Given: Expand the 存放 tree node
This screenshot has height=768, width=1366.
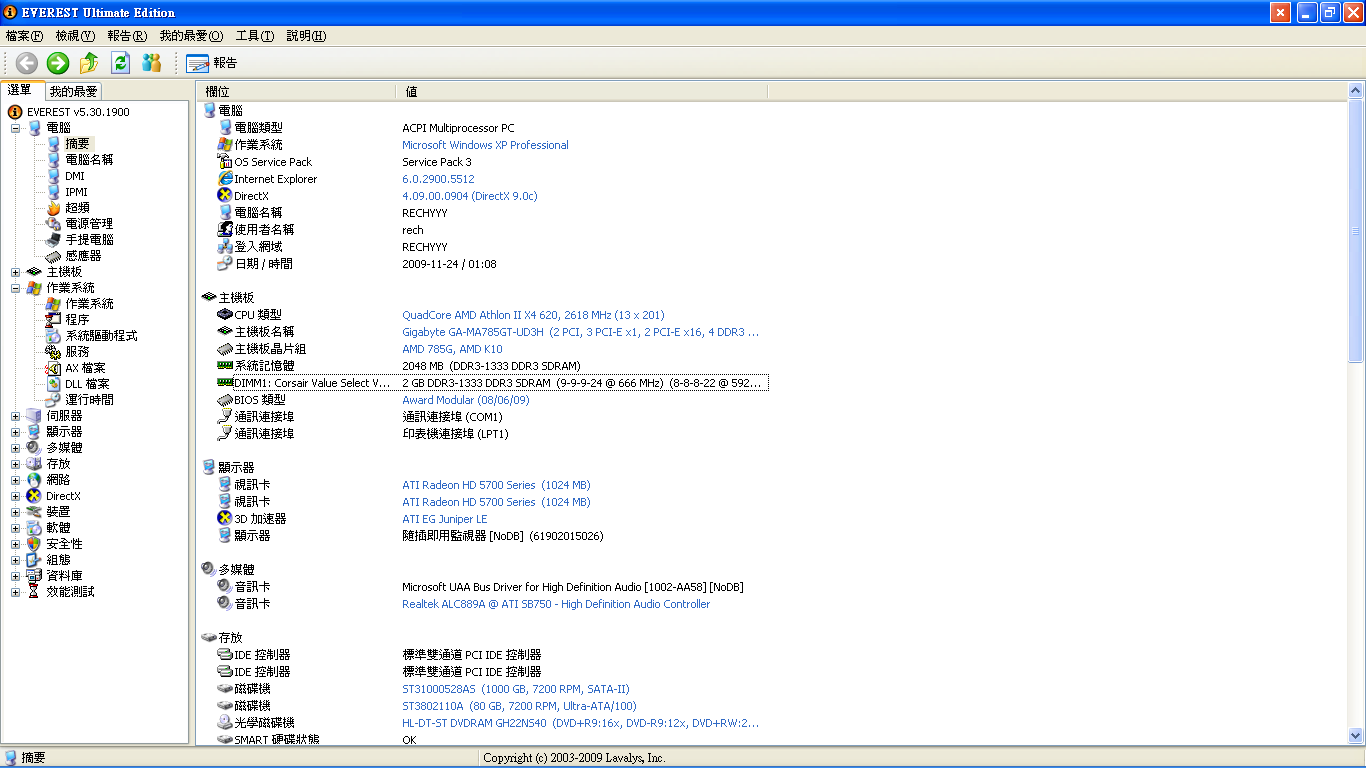Looking at the screenshot, I should click(x=16, y=464).
